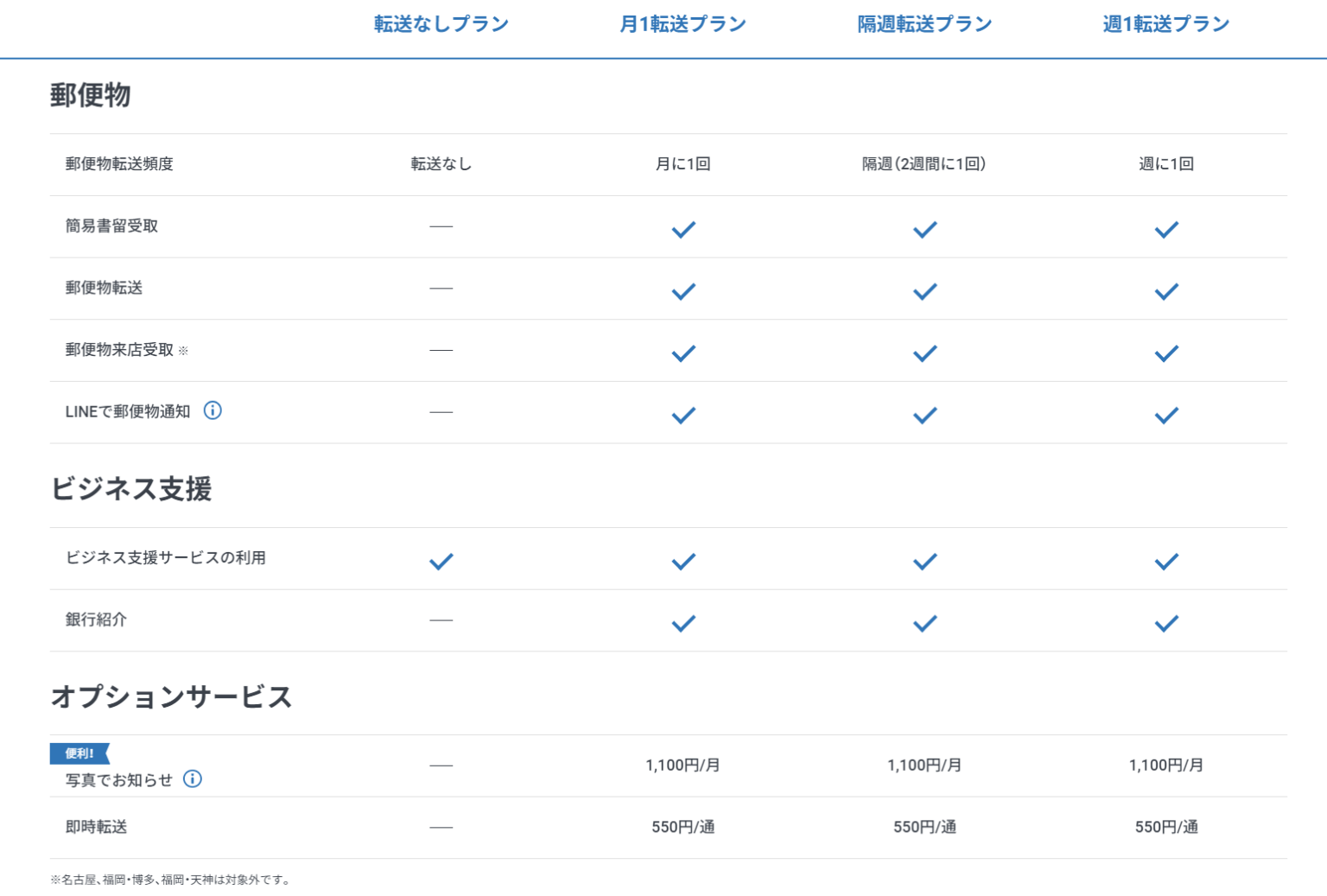Click the 便利! badge label
Image resolution: width=1327 pixels, height=896 pixels.
pos(79,753)
